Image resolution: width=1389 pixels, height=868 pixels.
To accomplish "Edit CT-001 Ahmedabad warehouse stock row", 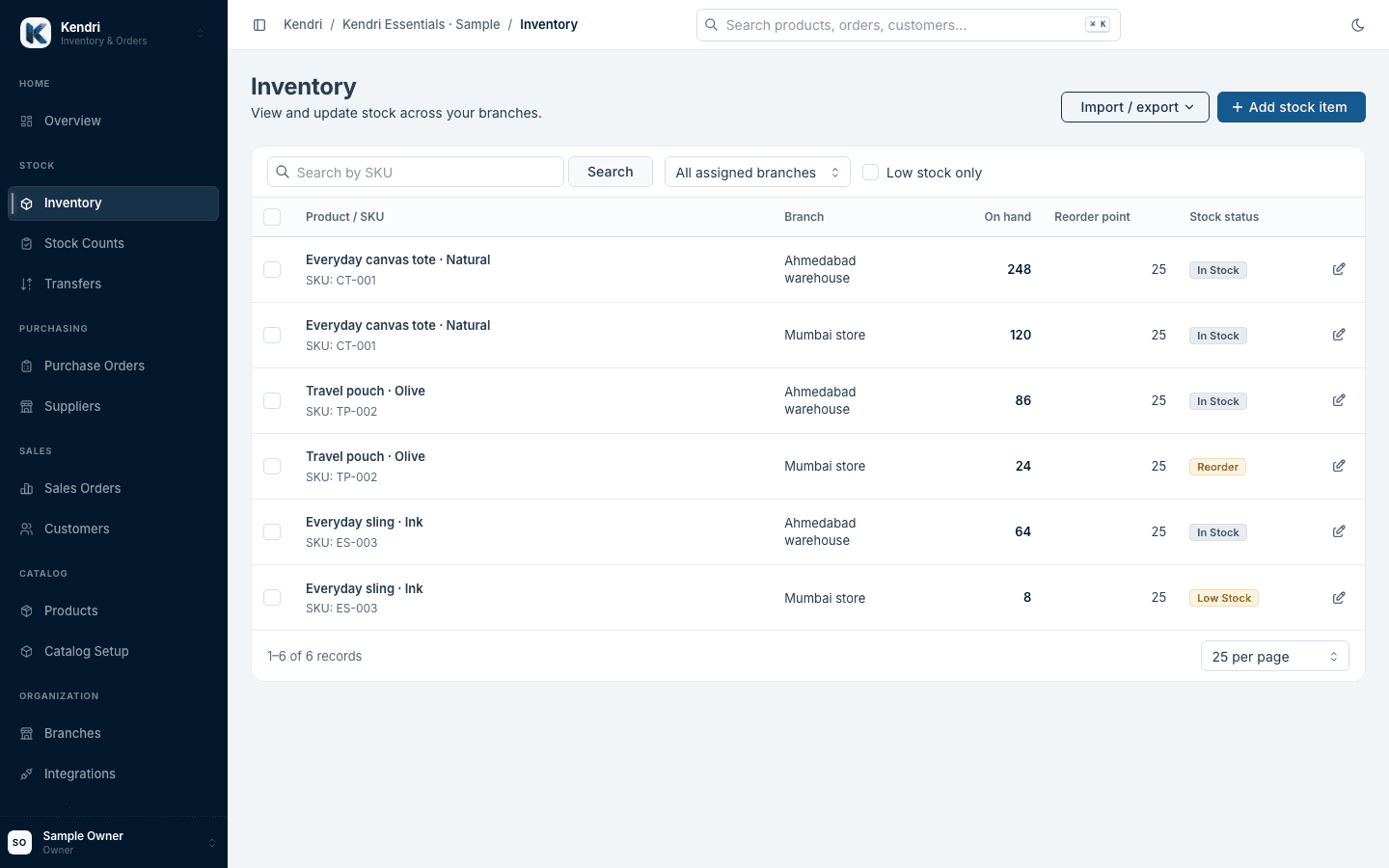I will pyautogui.click(x=1339, y=269).
